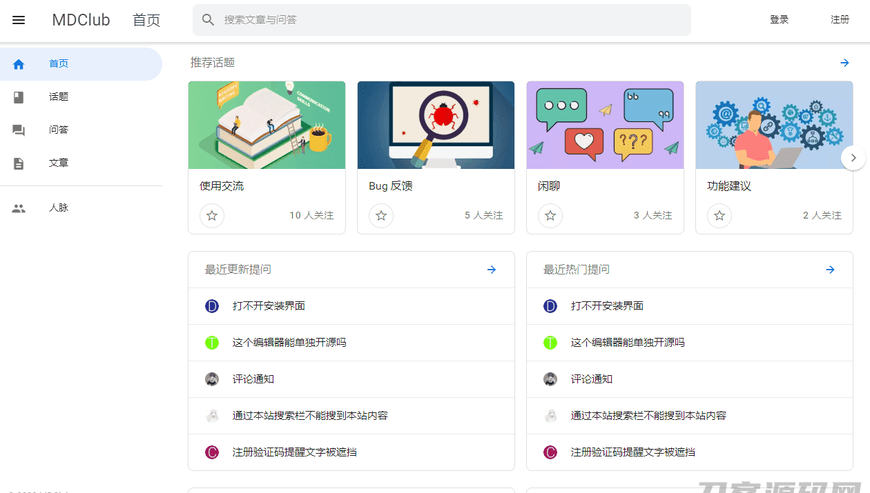Click the 登录 login button
Screen dimensions: 870x493
click(x=779, y=20)
